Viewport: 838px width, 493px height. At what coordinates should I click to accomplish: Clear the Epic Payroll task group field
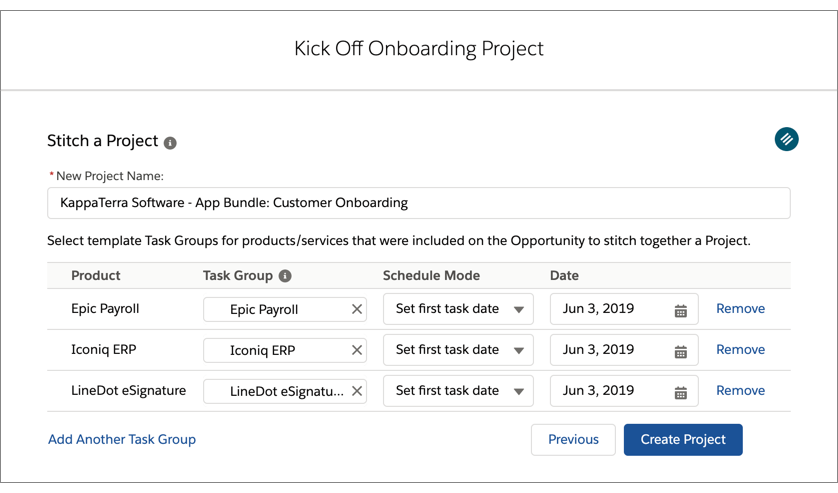click(x=356, y=309)
